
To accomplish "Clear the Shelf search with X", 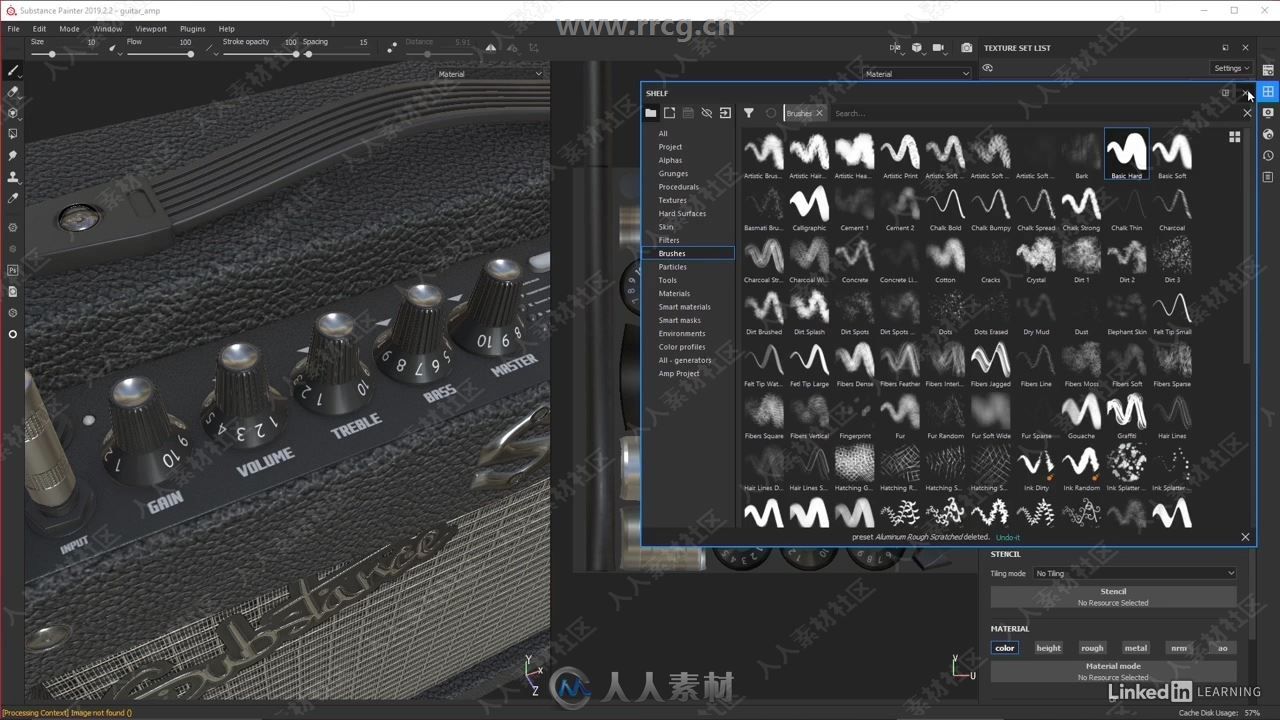I will point(1247,113).
